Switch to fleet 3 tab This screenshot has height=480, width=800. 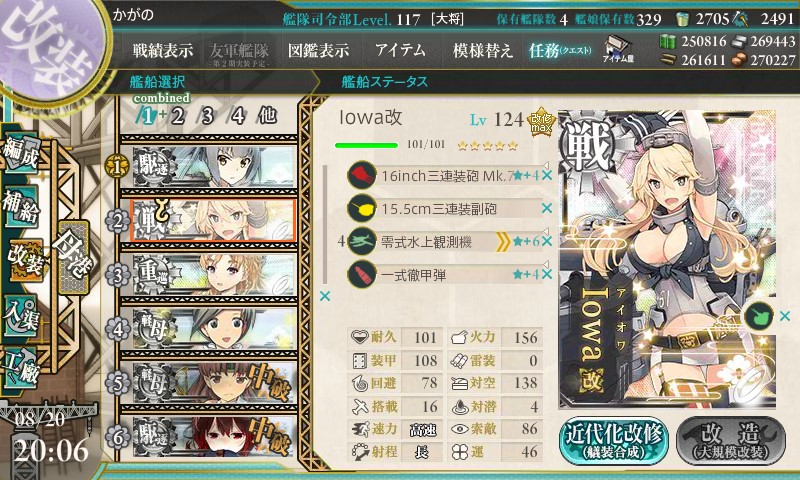207,116
